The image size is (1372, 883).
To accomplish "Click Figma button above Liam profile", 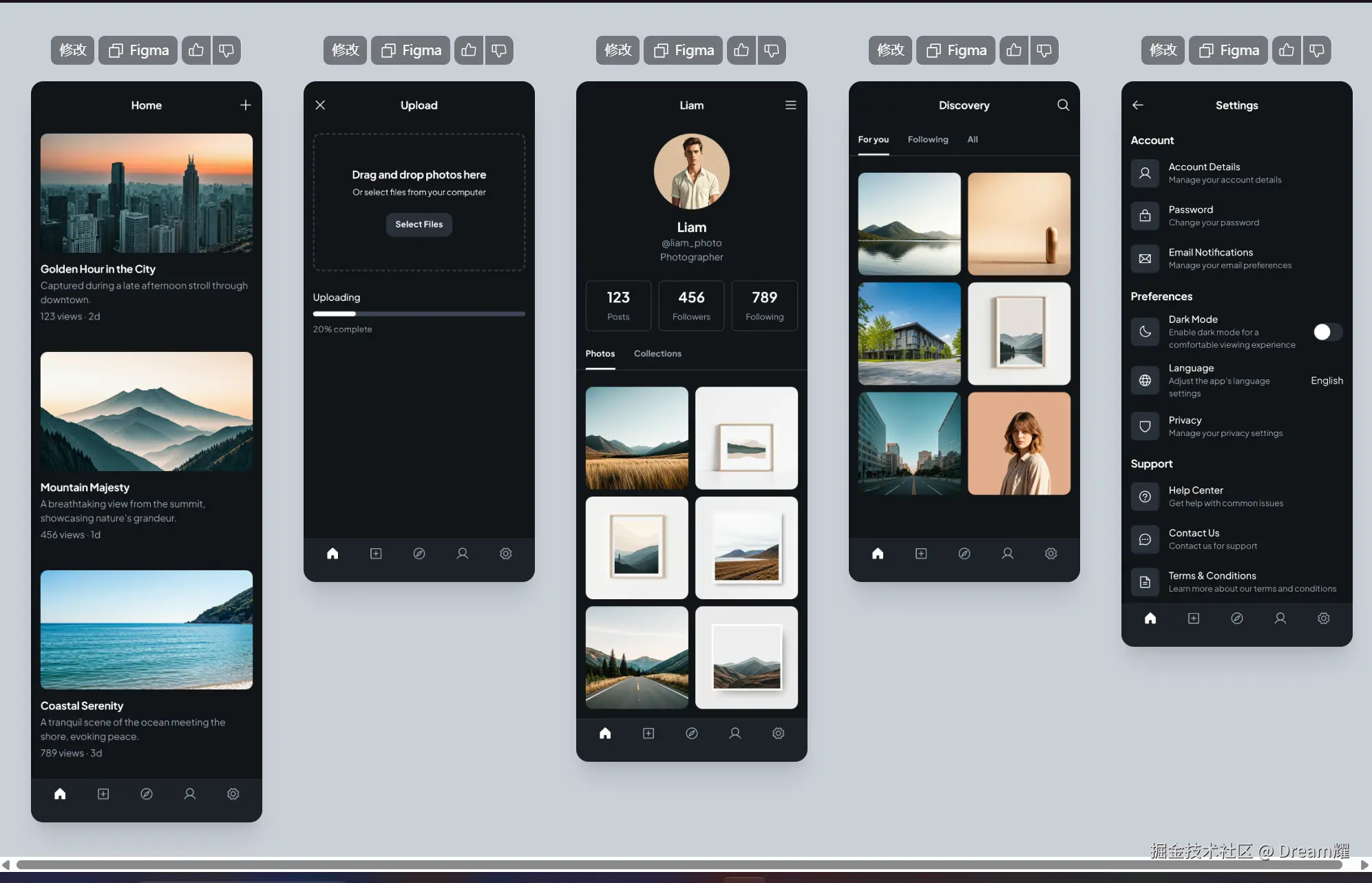I will 684,50.
